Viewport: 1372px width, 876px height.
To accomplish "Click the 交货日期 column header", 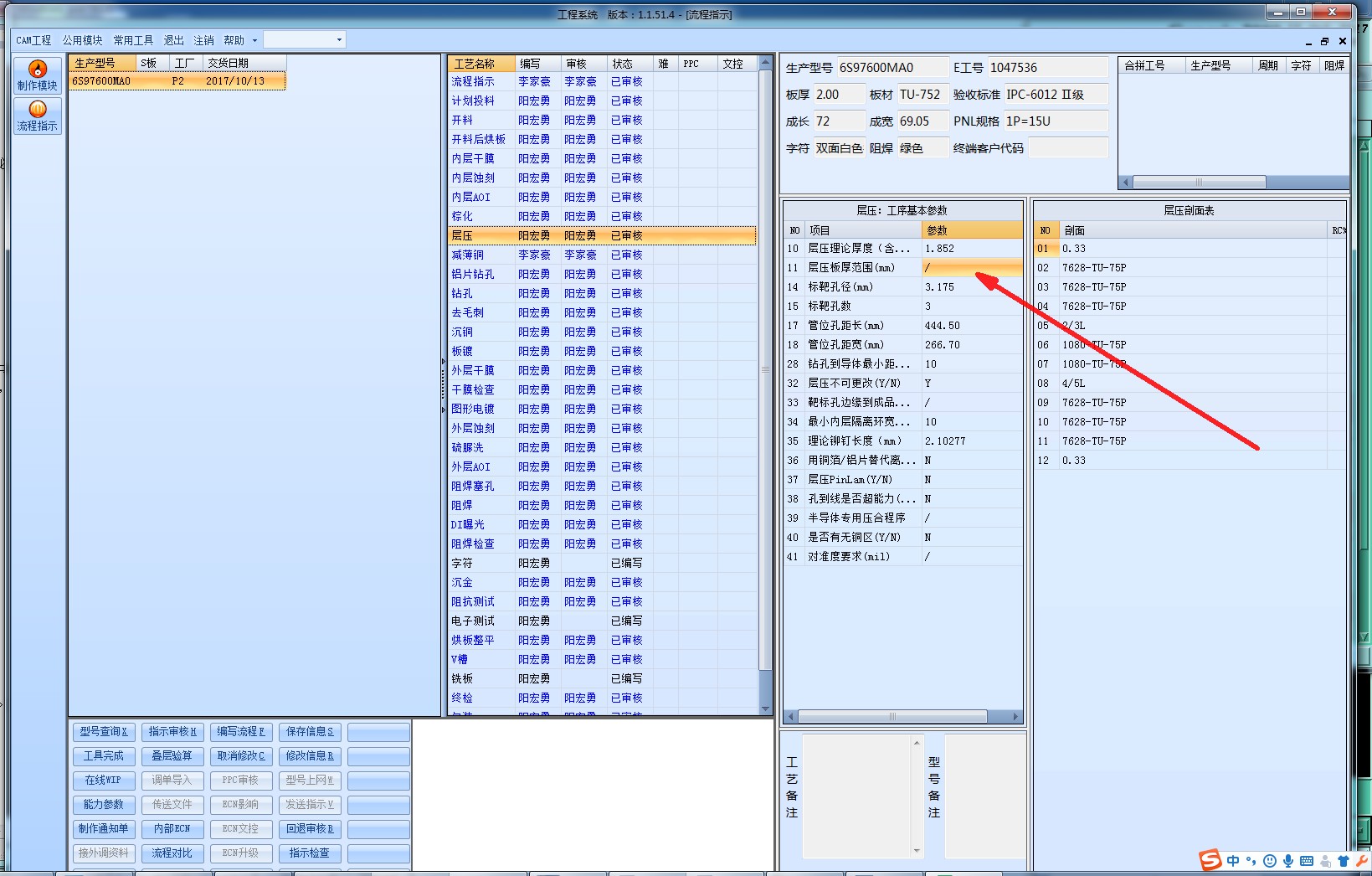I will click(x=244, y=63).
